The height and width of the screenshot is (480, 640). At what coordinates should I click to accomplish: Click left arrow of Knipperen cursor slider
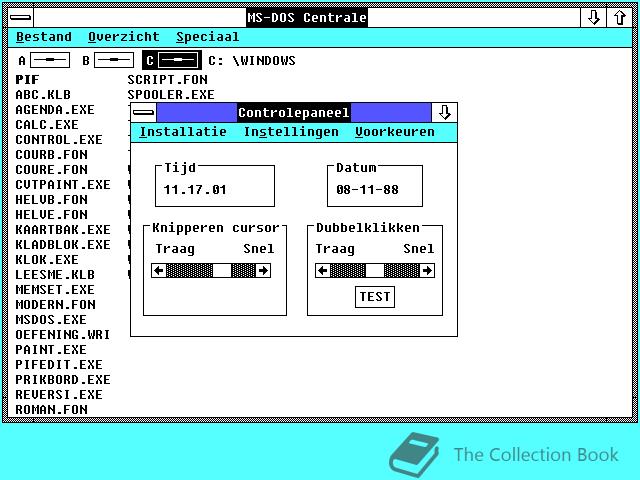coord(159,270)
